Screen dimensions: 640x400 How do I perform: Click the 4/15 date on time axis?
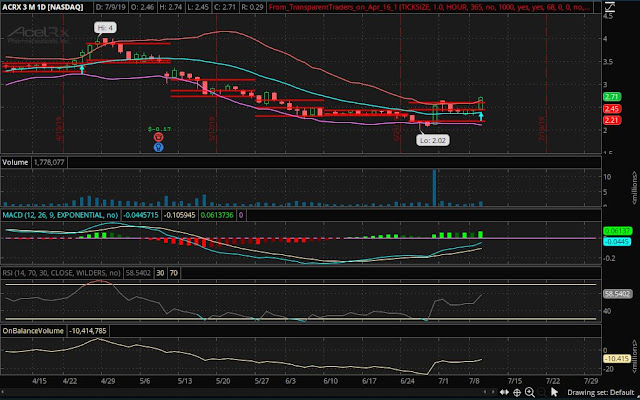(x=39, y=381)
